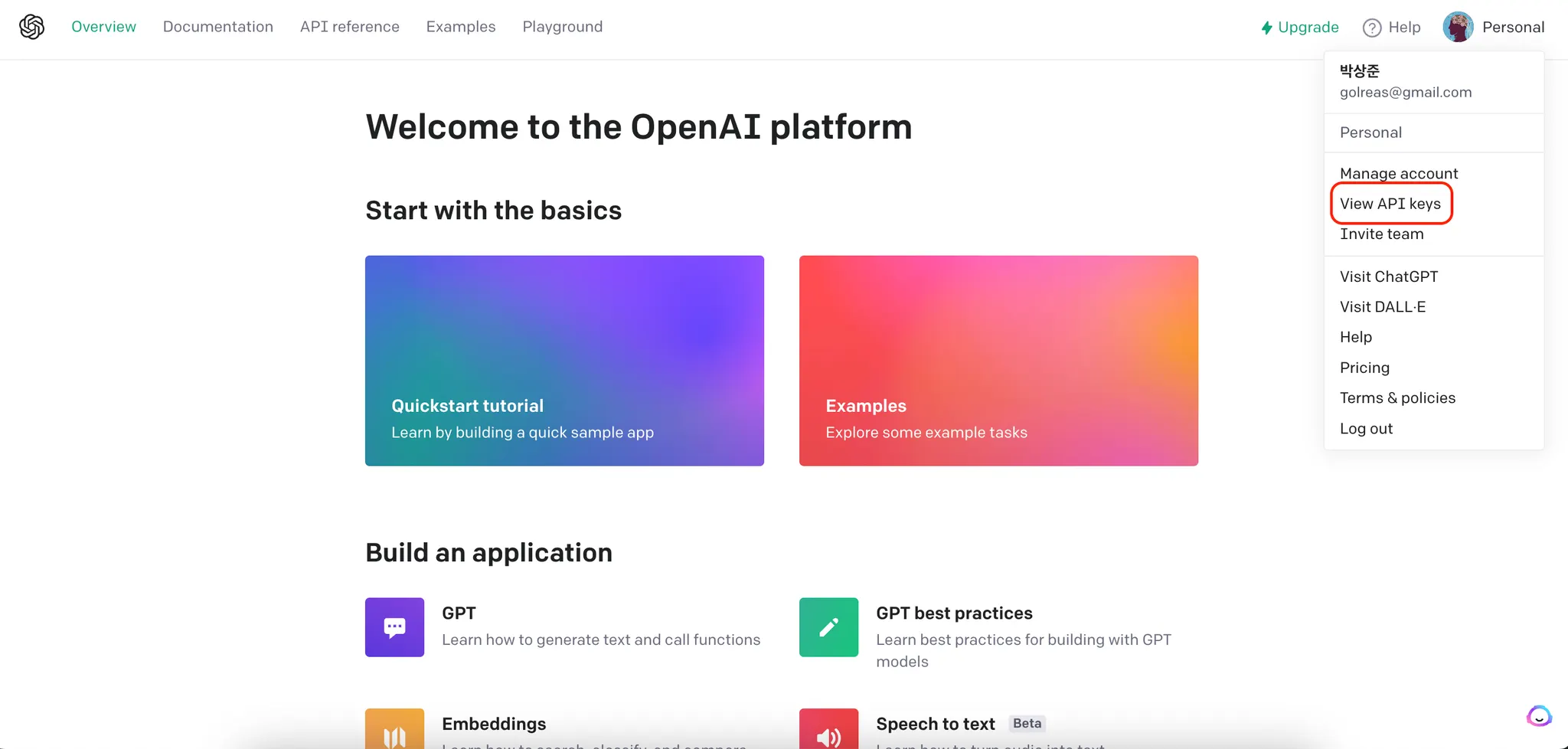Open the chat widget icon in corner

coord(1539,716)
